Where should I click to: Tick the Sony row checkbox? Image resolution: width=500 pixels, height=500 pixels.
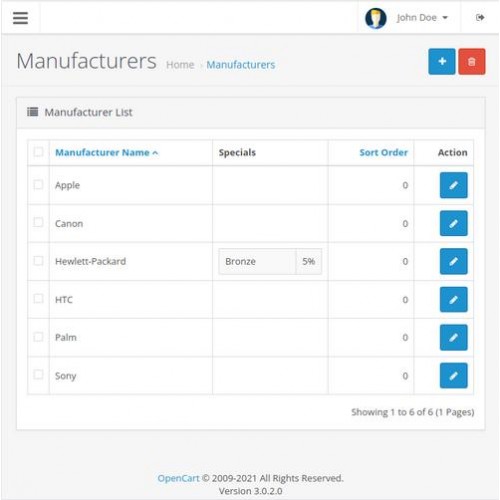click(38, 375)
